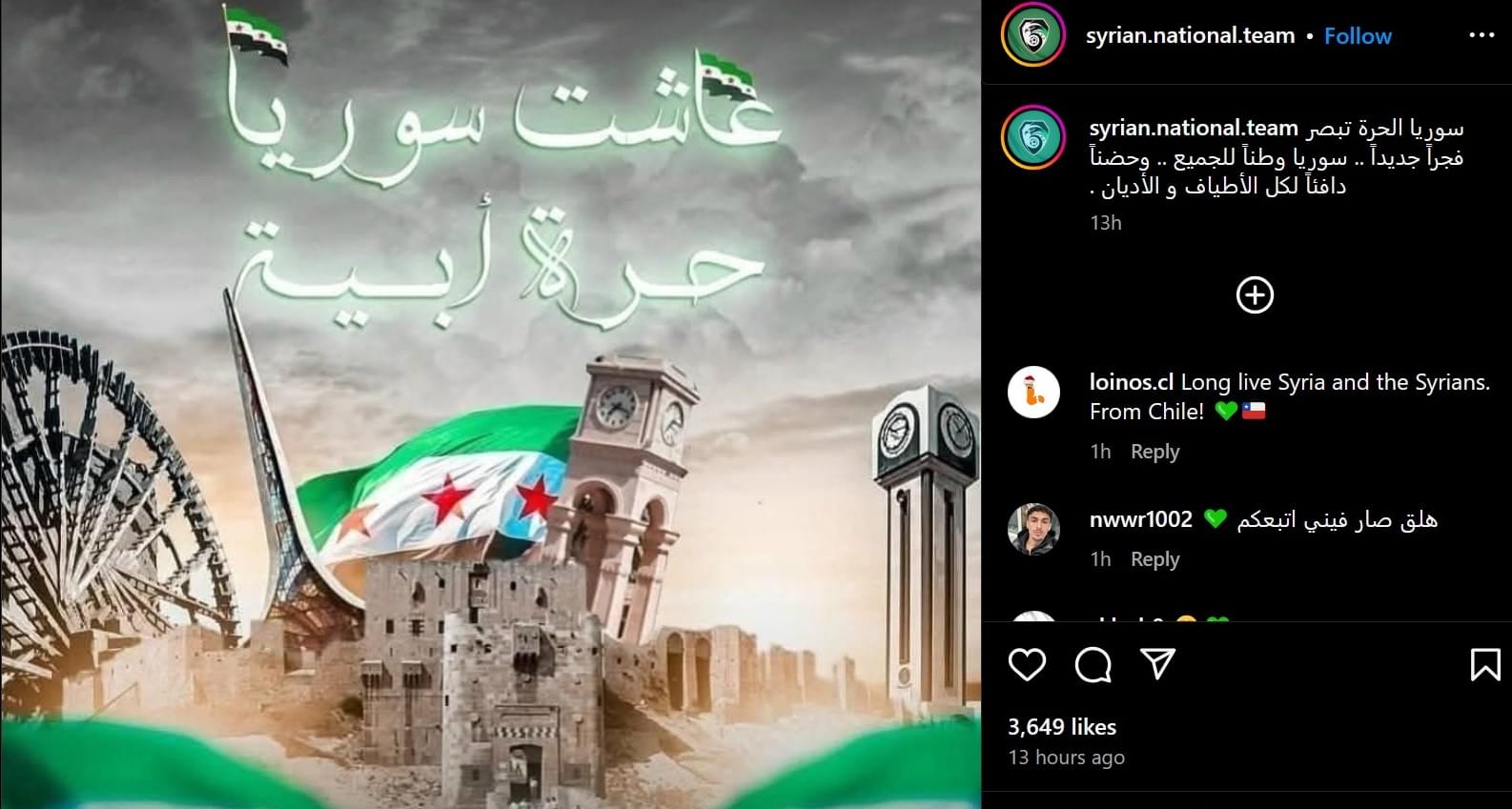Load more comments with the plus circle
The height and width of the screenshot is (809, 1512).
(1255, 294)
